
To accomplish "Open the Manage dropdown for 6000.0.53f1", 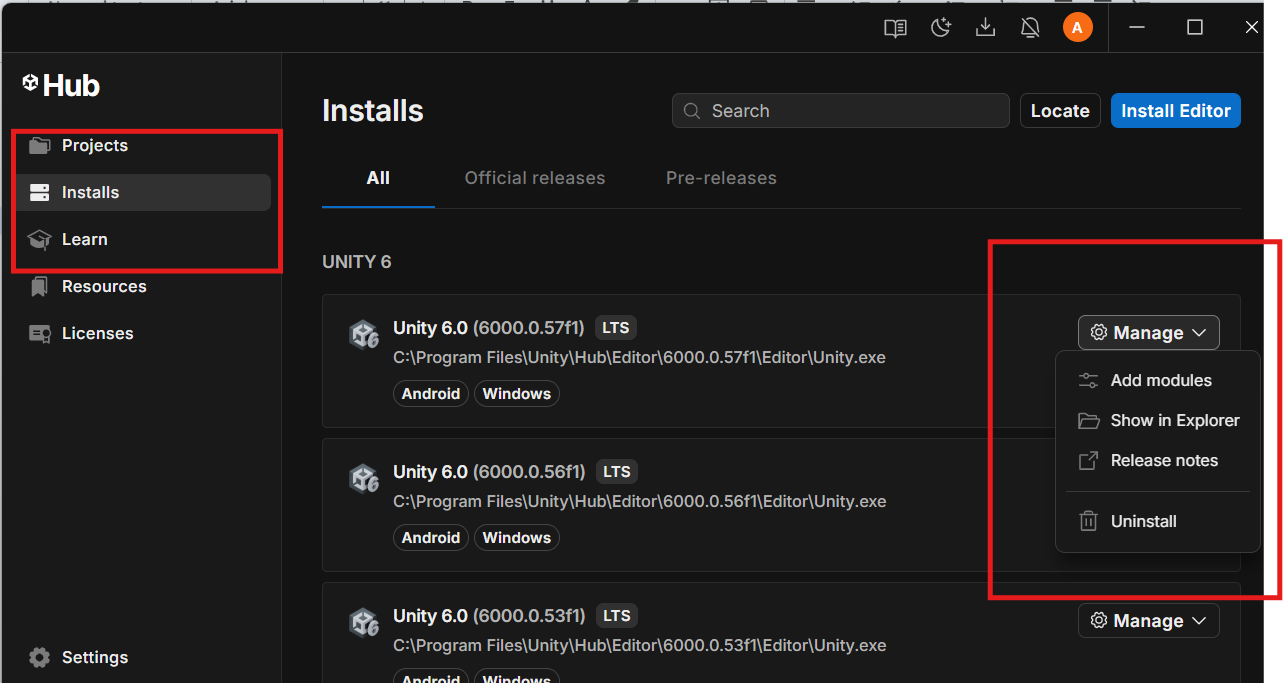I will click(1149, 621).
